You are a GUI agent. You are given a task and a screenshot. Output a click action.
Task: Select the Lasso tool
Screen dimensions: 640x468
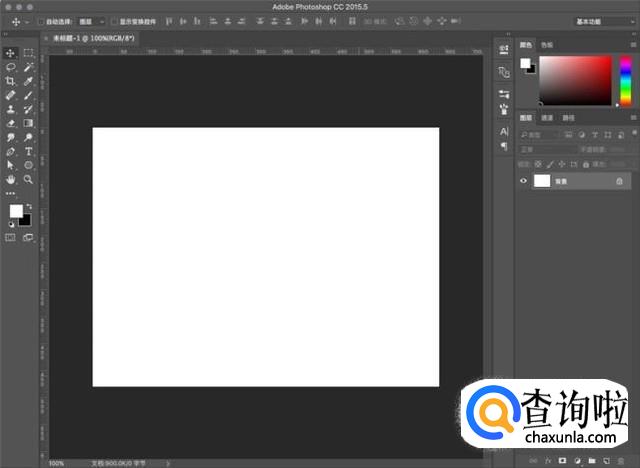click(11, 67)
